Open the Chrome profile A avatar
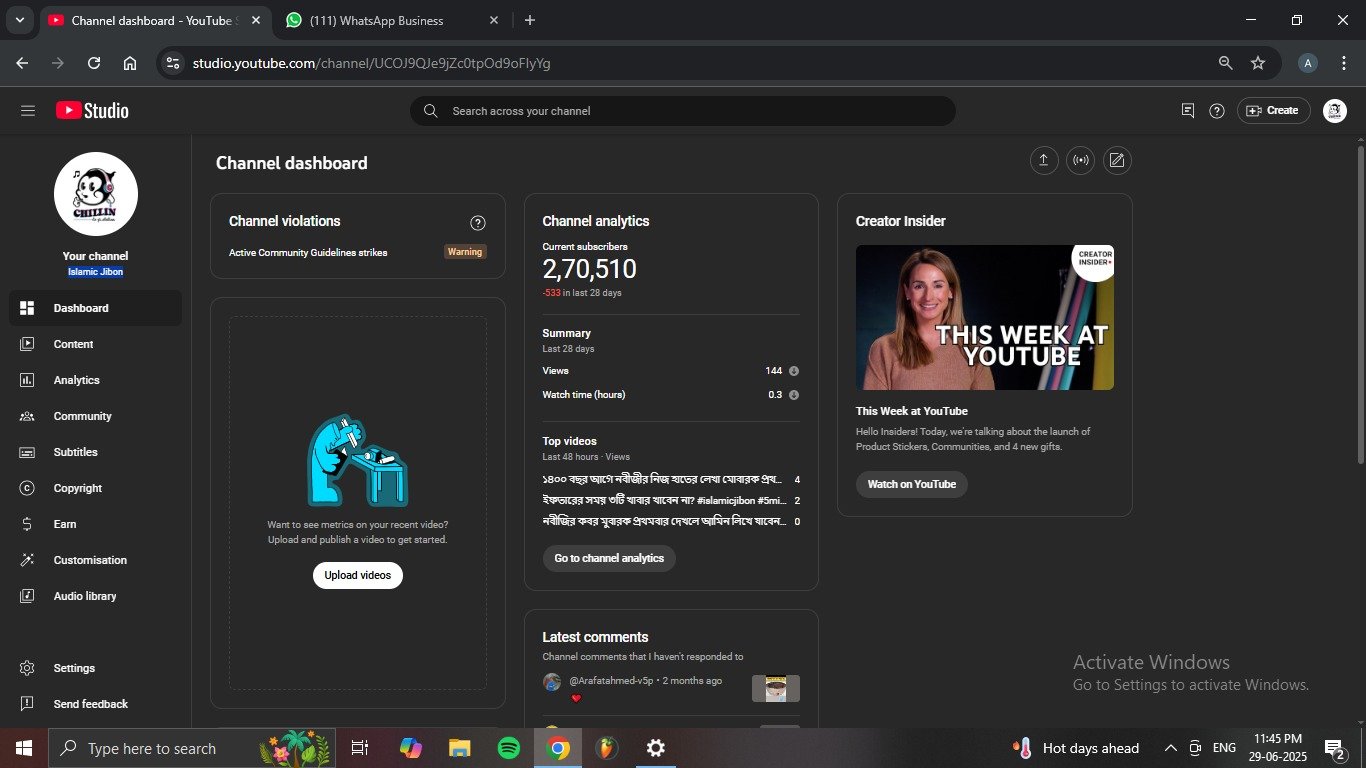 [x=1307, y=63]
